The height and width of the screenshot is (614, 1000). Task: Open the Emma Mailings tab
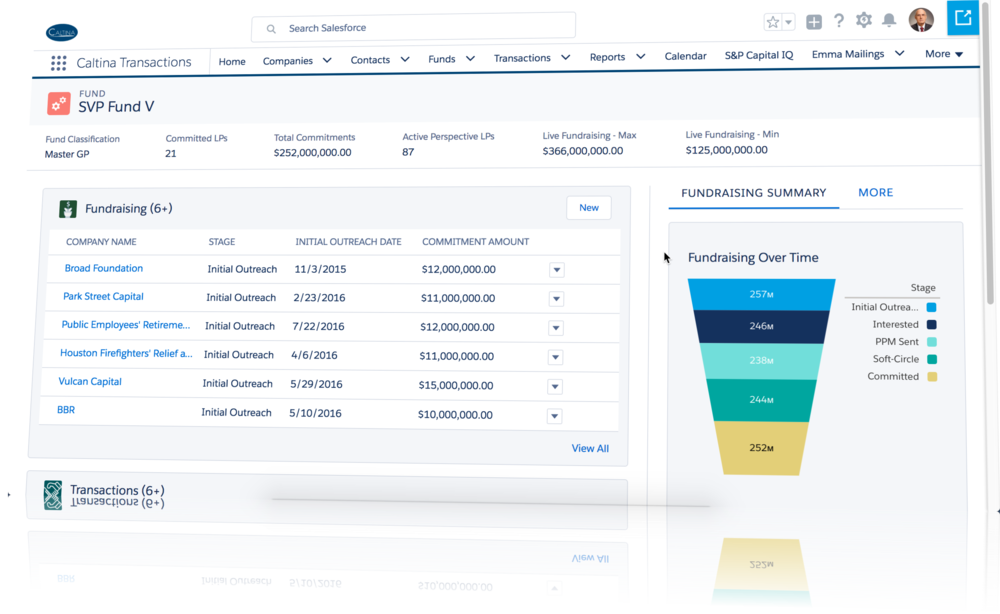coord(848,54)
